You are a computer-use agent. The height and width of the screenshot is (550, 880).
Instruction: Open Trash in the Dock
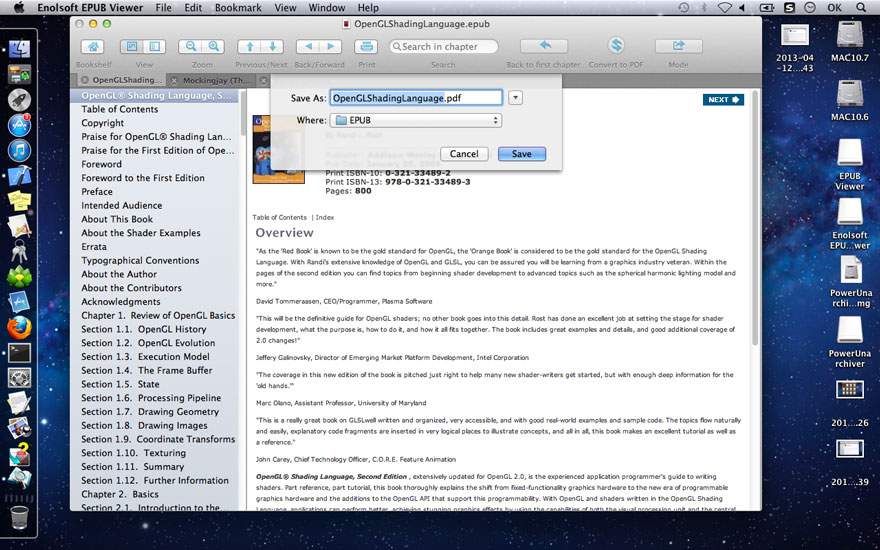(19, 517)
